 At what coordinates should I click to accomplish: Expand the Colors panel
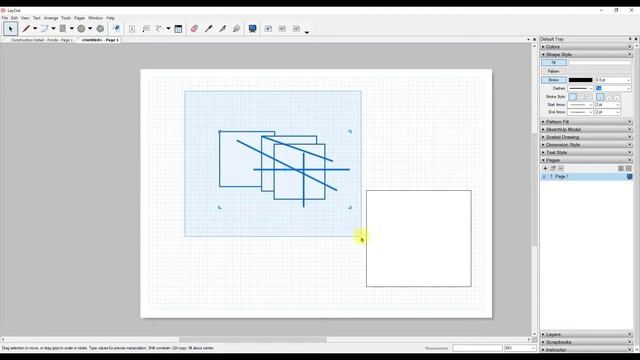586,47
